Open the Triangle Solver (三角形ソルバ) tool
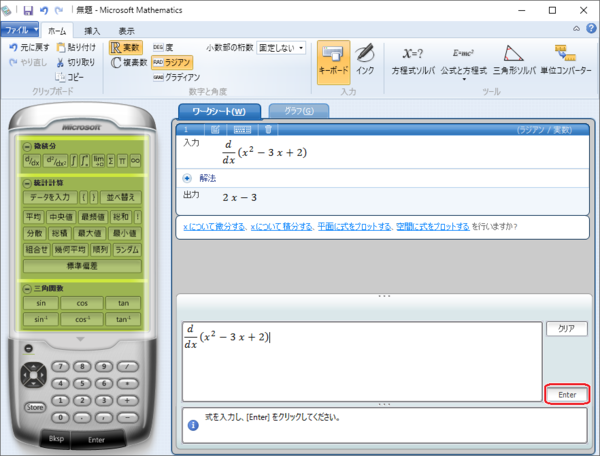The width and height of the screenshot is (600, 456). coord(514,60)
